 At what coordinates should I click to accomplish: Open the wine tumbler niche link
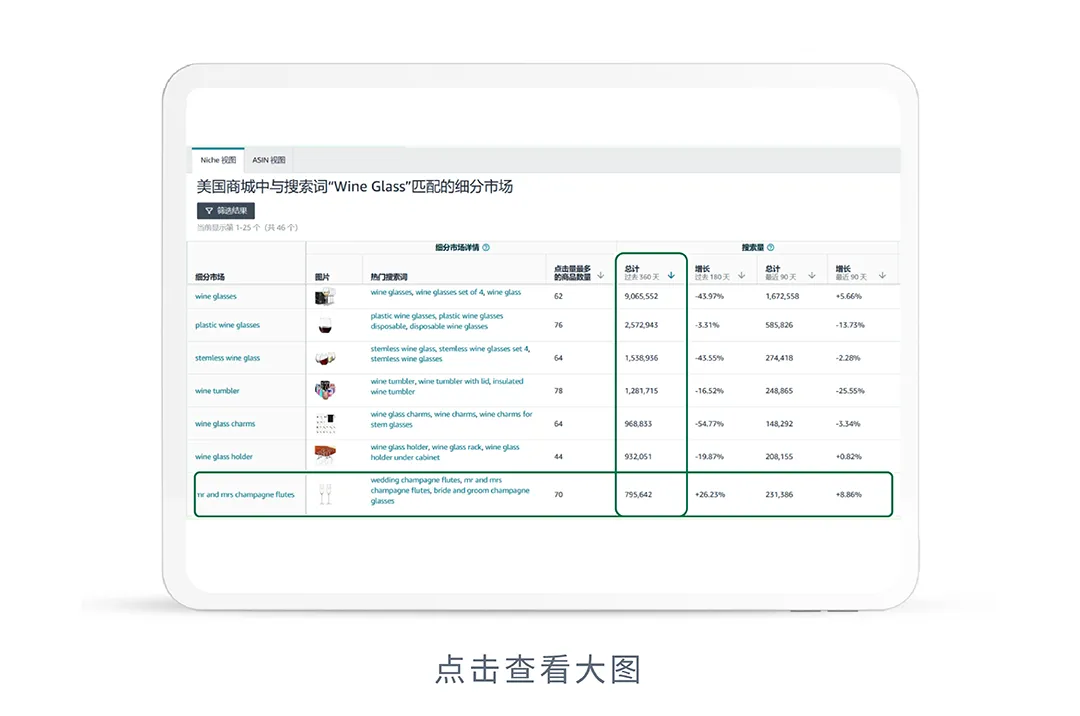[x=217, y=391]
